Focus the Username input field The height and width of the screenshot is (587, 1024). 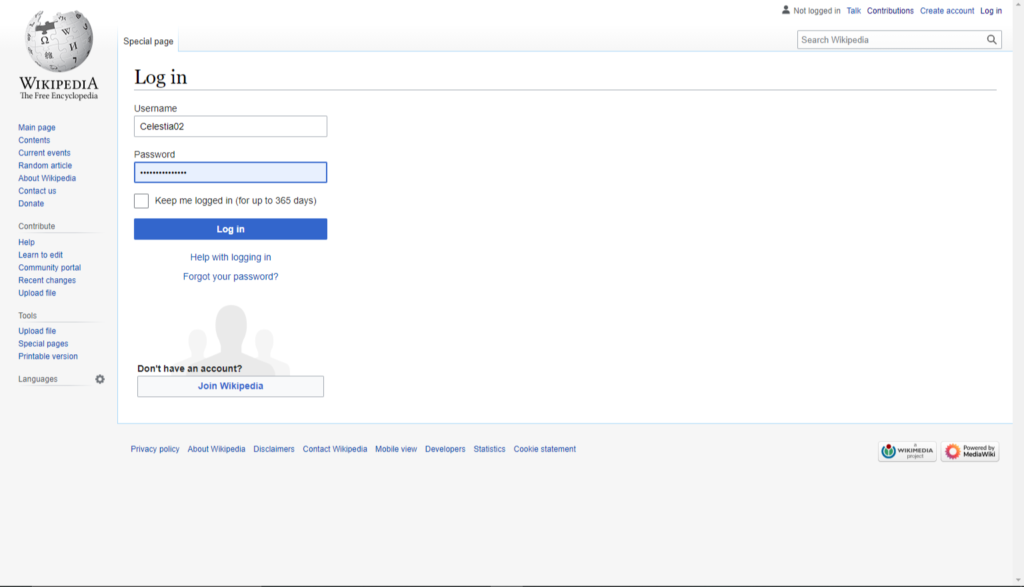[231, 127]
